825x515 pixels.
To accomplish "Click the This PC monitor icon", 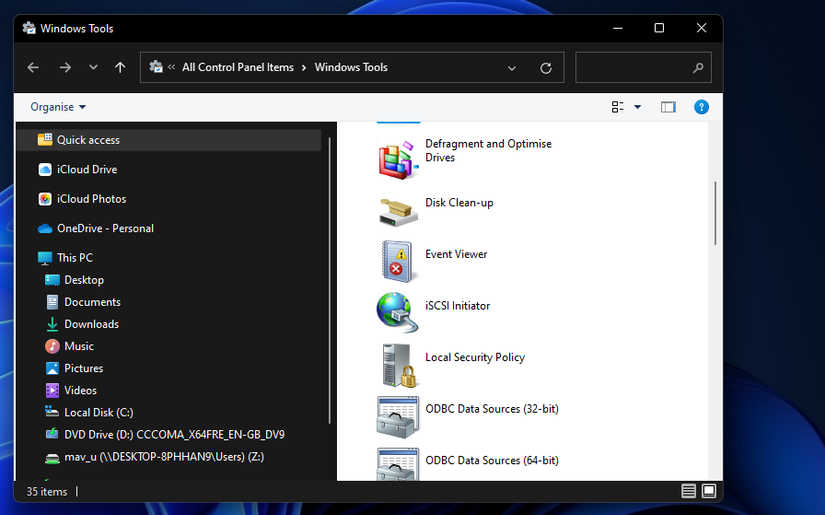I will (45, 258).
